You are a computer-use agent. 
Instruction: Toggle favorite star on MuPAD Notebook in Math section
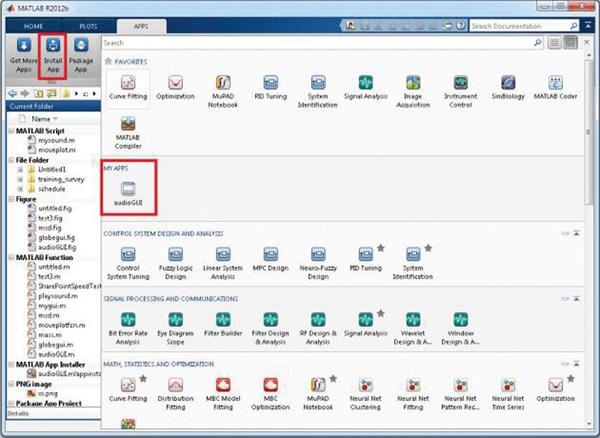pyautogui.click(x=333, y=379)
